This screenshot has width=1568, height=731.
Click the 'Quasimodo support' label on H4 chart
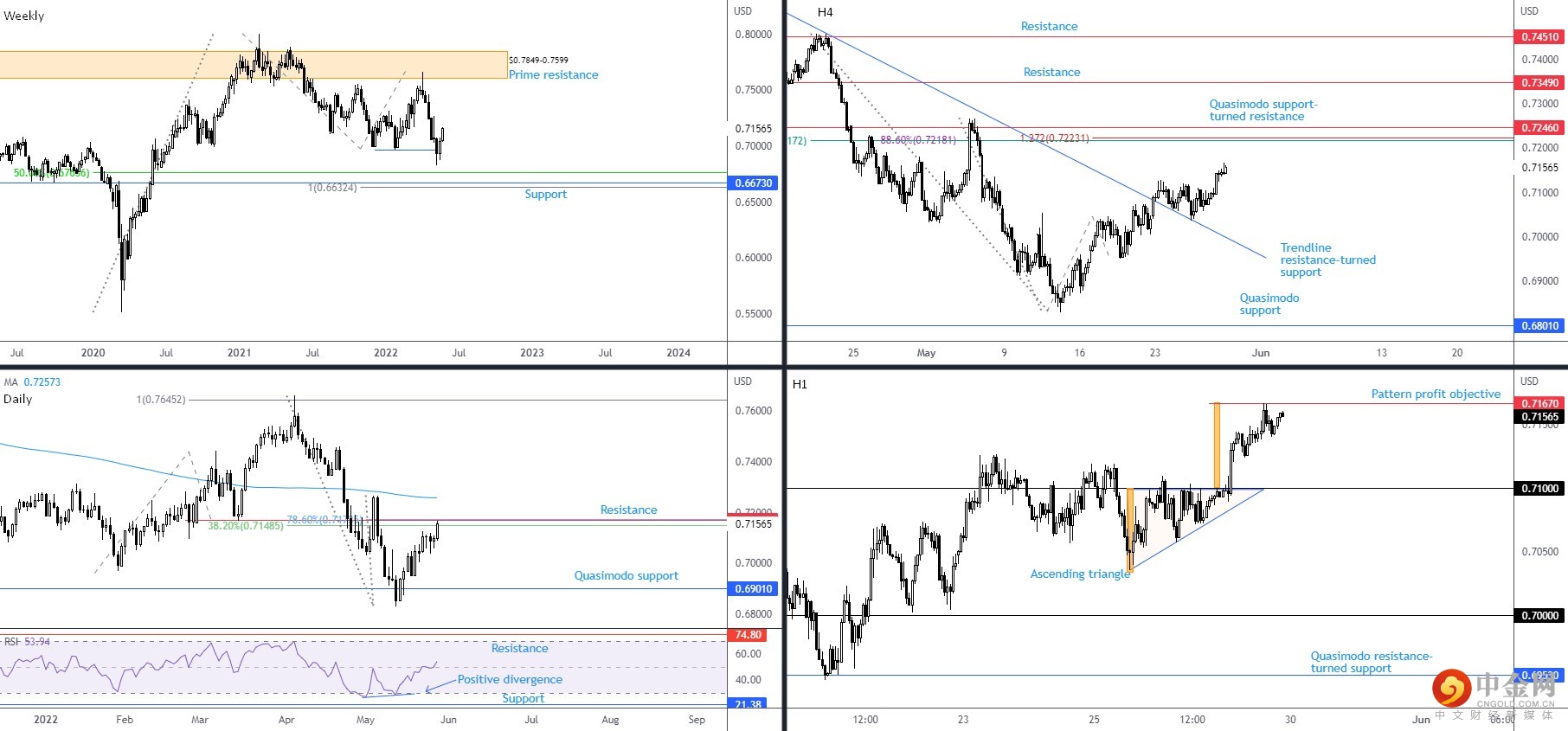[x=1269, y=304]
